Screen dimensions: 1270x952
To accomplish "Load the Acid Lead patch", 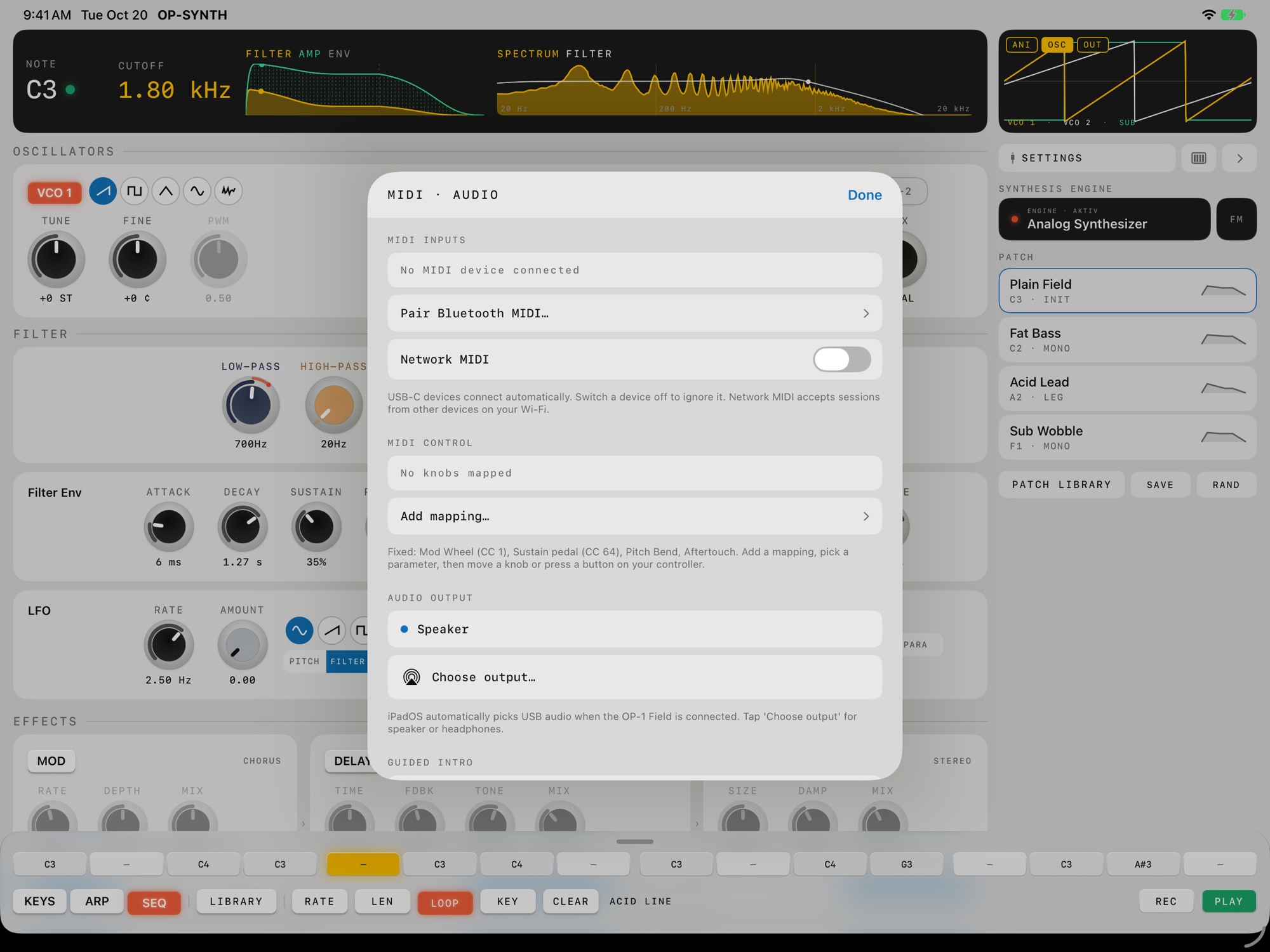I will point(1127,388).
